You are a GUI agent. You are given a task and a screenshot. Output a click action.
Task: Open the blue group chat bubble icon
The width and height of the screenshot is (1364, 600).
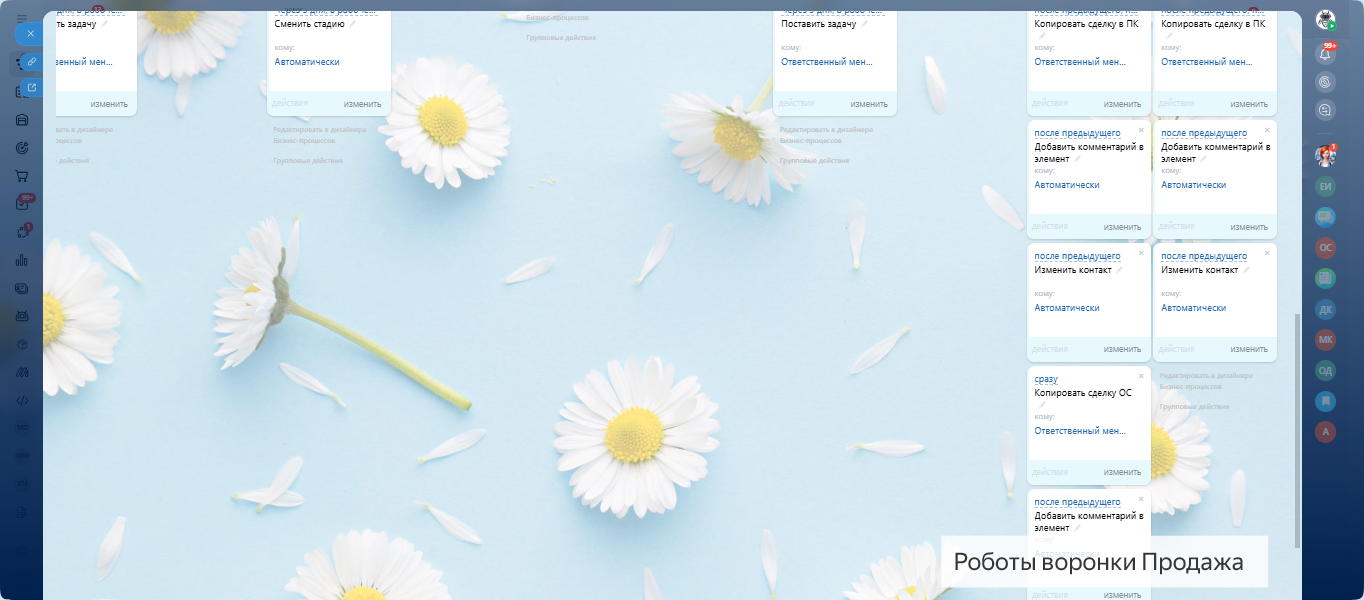click(1325, 216)
